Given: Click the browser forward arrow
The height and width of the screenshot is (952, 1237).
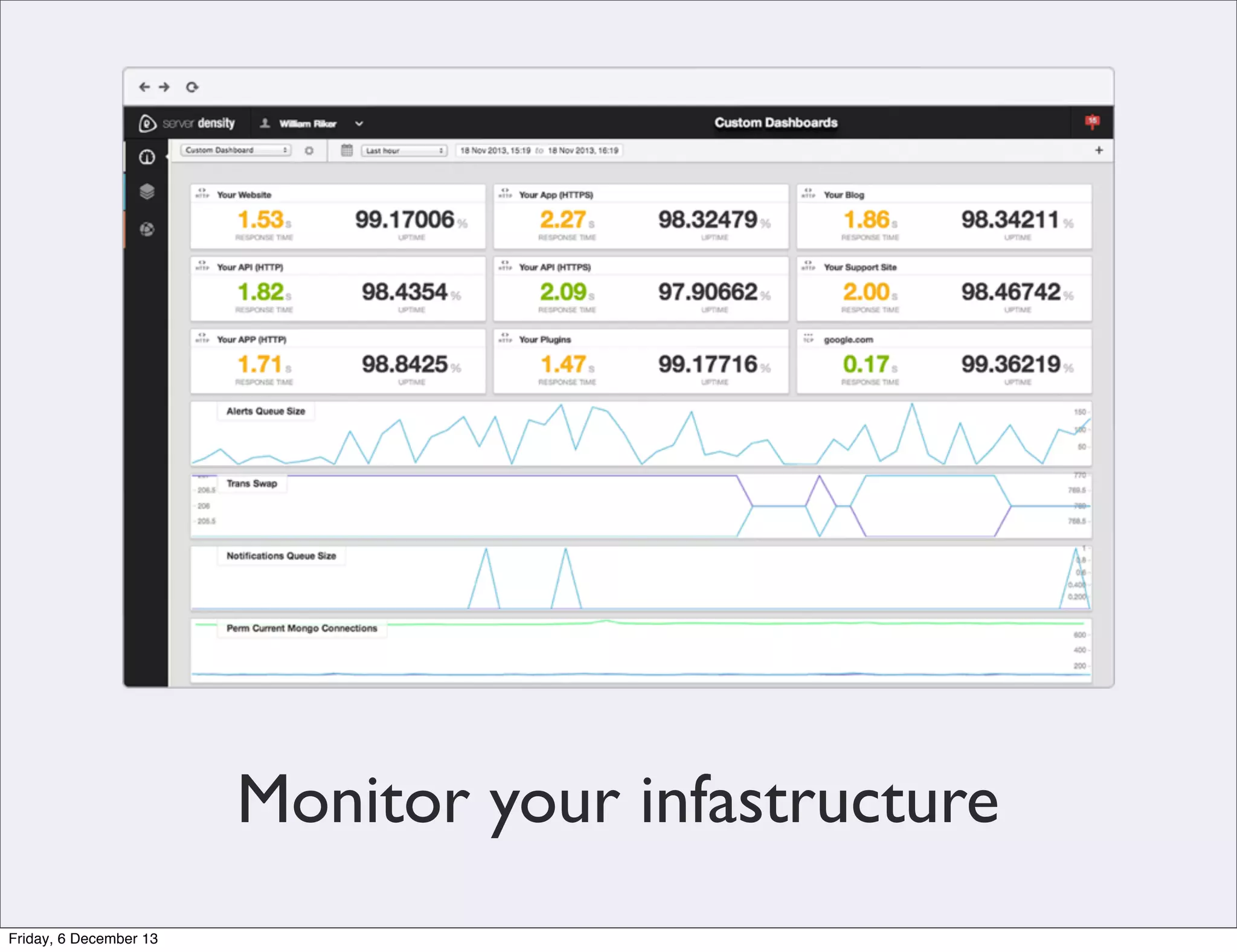Looking at the screenshot, I should pos(164,87).
